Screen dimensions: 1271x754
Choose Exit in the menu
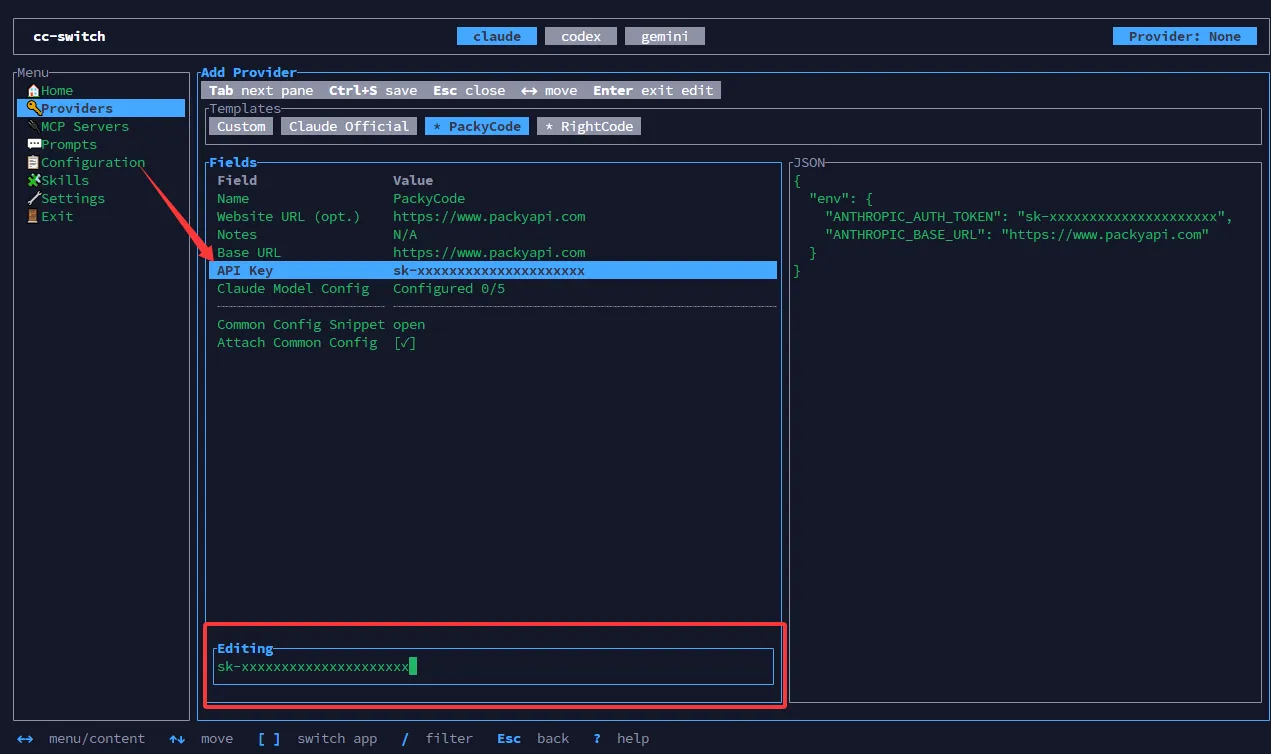[101, 216]
